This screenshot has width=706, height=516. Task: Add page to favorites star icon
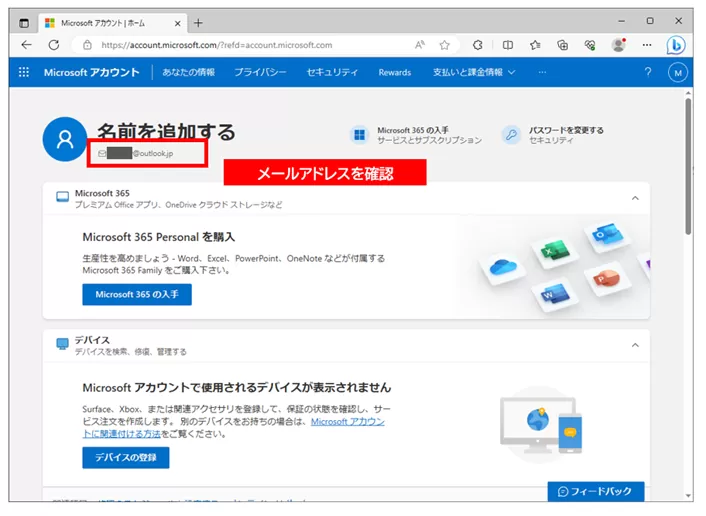444,45
